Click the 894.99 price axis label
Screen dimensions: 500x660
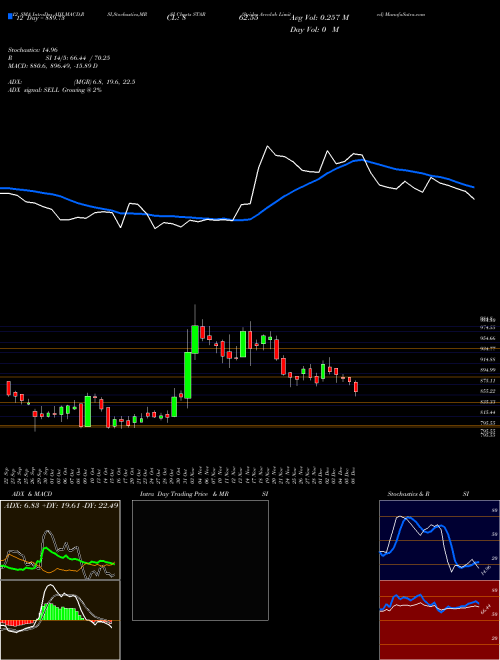[x=488, y=370]
